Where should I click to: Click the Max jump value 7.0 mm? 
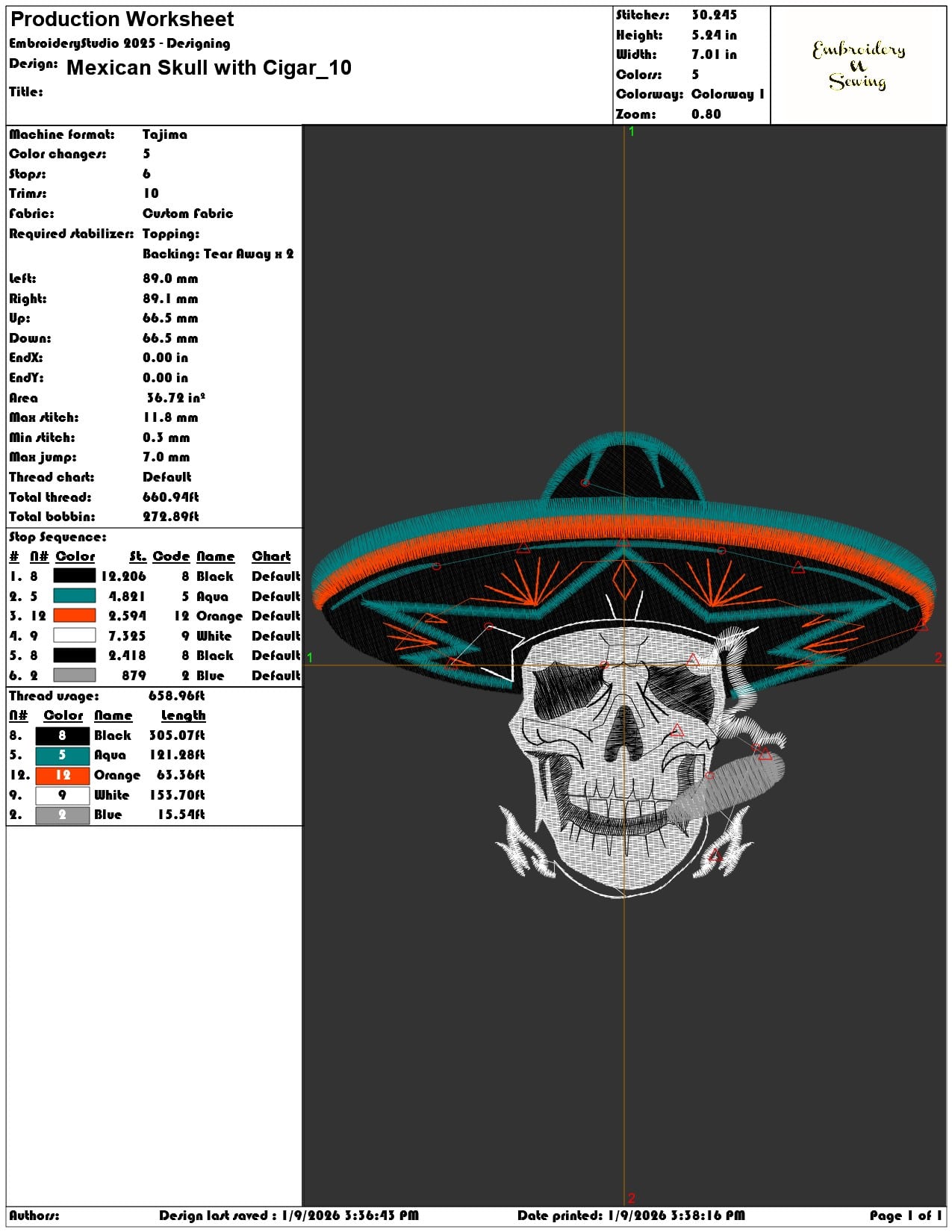167,457
